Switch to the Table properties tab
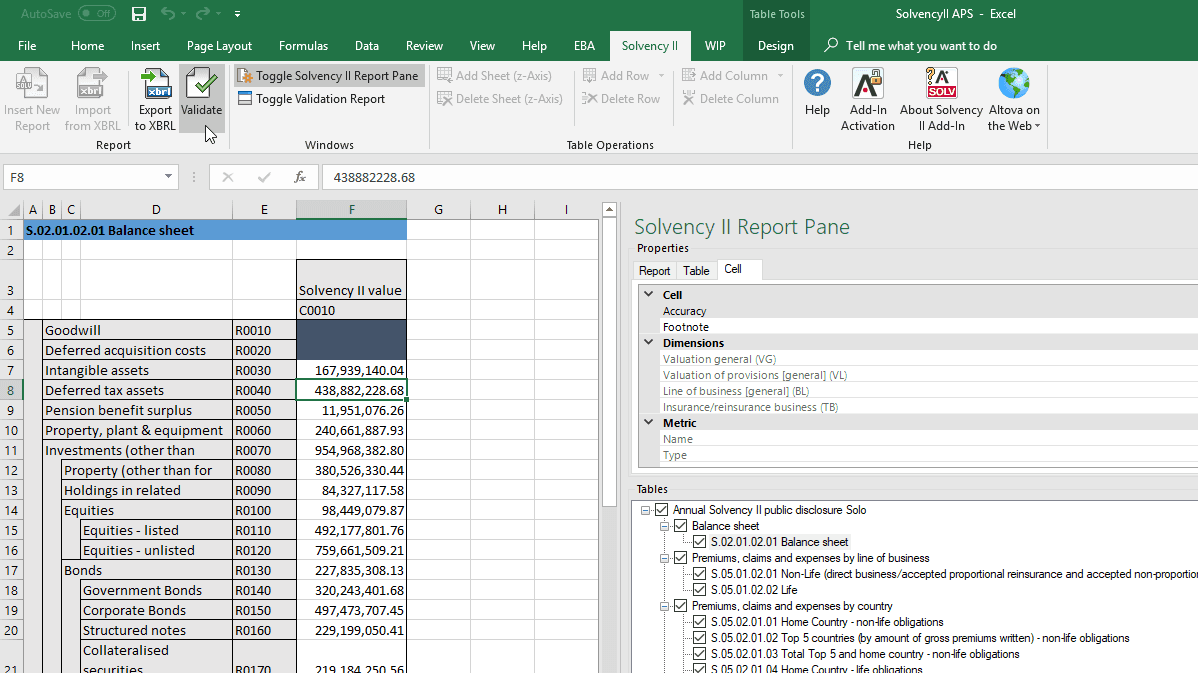The height and width of the screenshot is (673, 1198). pyautogui.click(x=696, y=270)
